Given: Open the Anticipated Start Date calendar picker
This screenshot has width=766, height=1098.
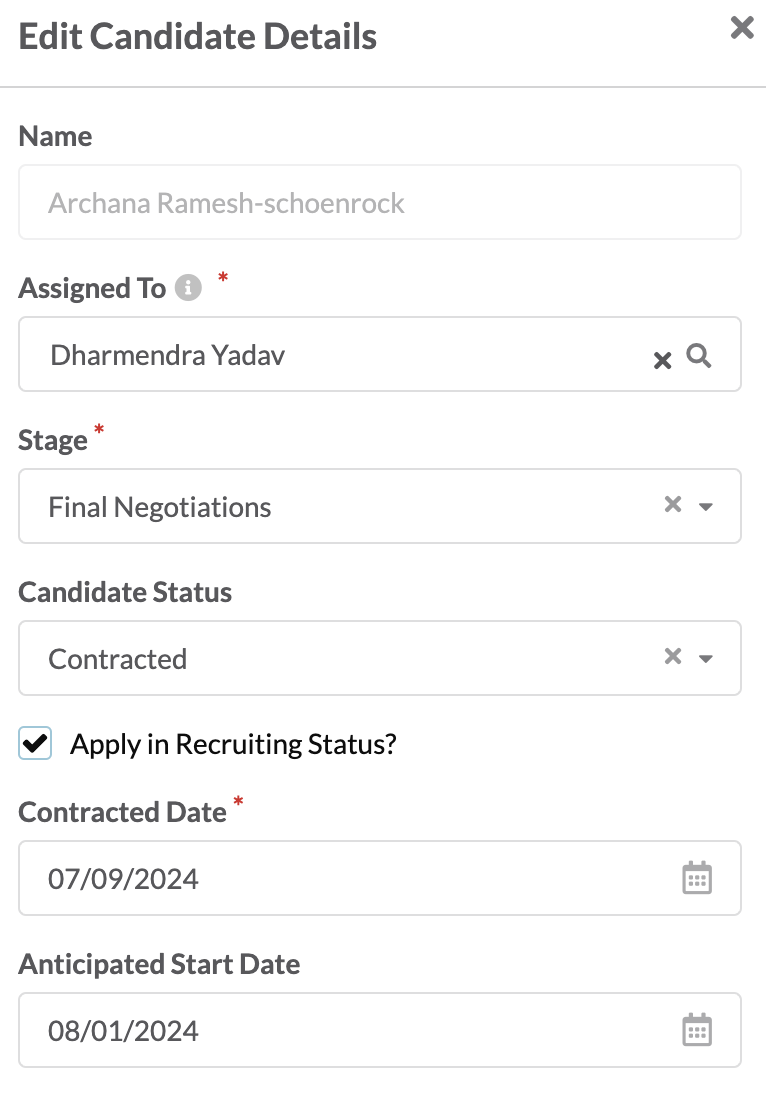Looking at the screenshot, I should tap(697, 1029).
